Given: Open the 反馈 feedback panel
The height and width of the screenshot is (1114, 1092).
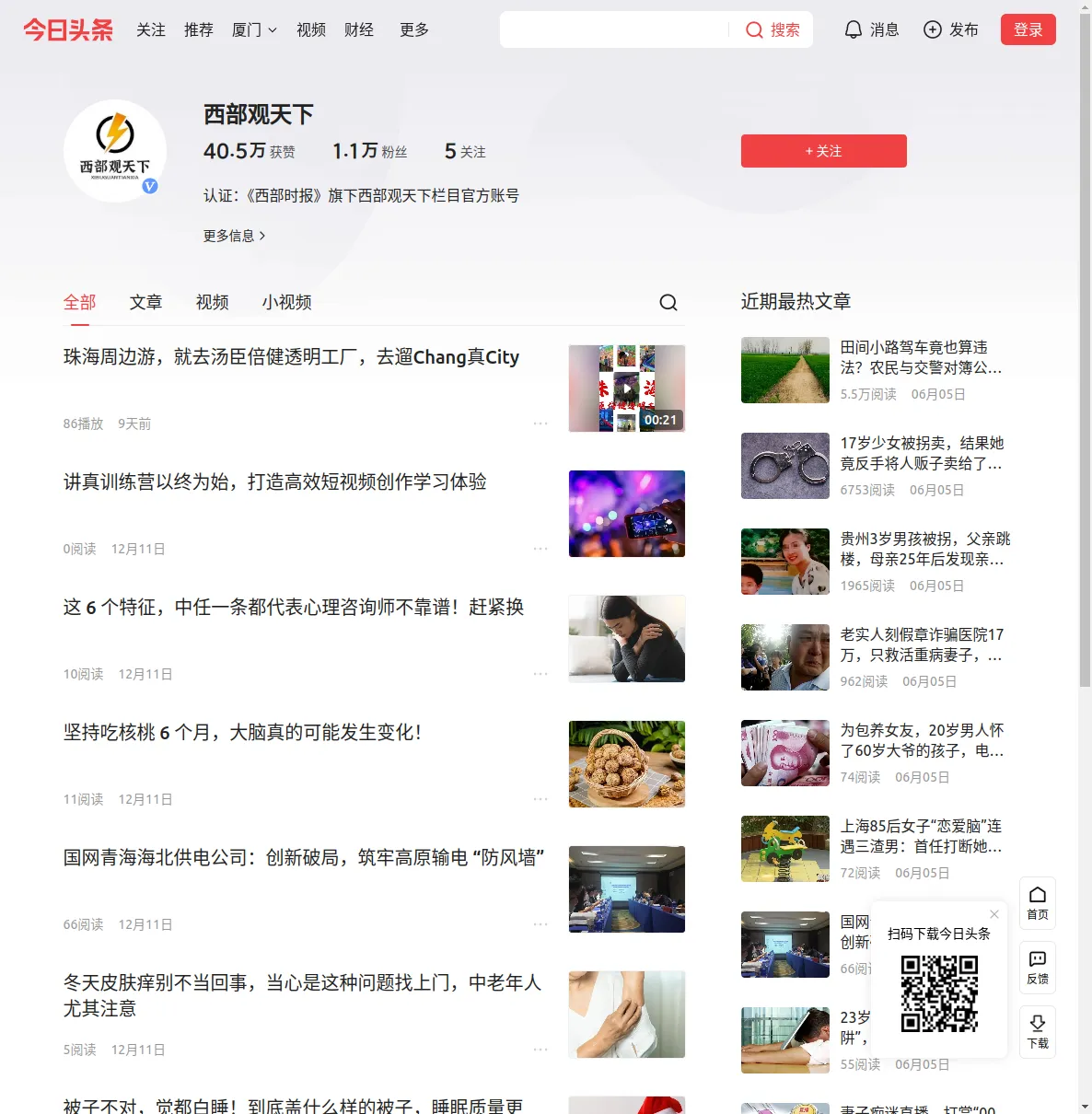Looking at the screenshot, I should coord(1038,968).
